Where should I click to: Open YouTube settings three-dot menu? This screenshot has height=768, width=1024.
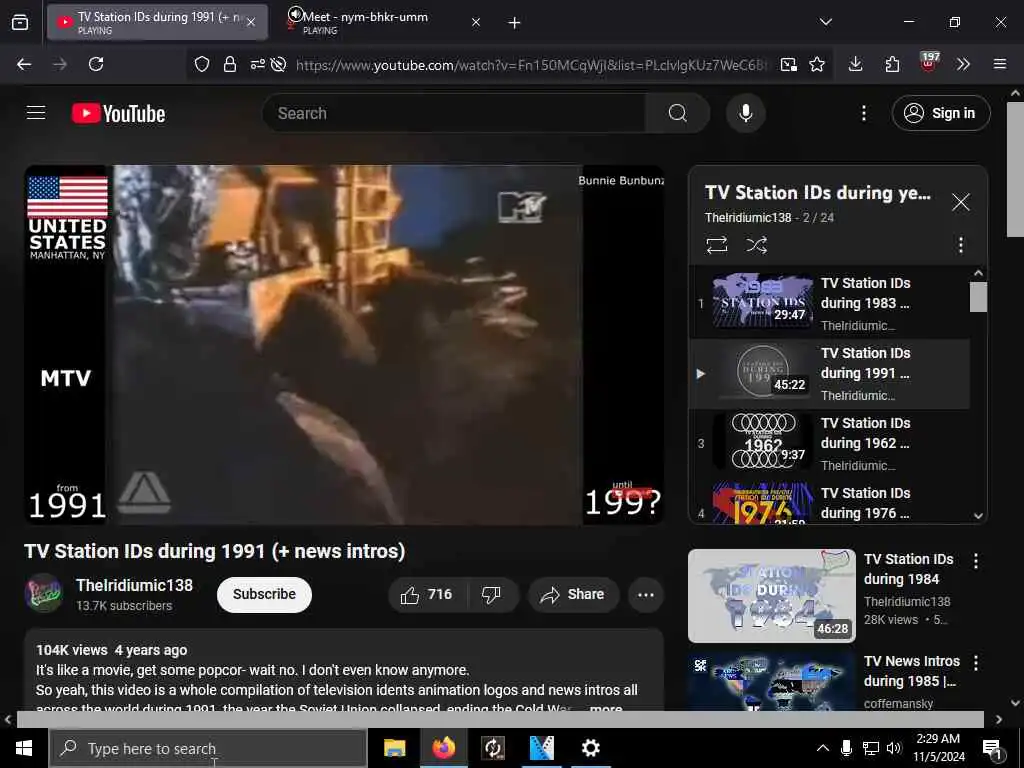863,113
